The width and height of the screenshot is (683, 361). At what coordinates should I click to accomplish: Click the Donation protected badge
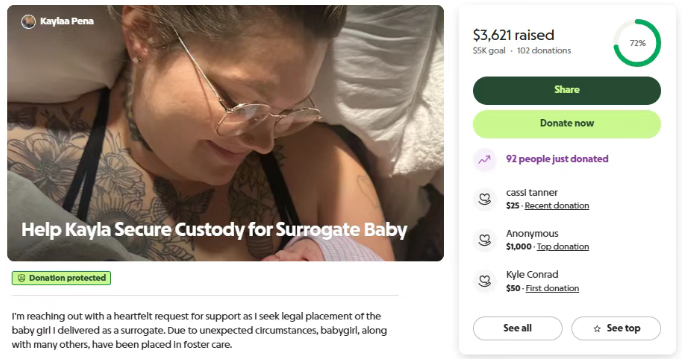[x=61, y=278]
